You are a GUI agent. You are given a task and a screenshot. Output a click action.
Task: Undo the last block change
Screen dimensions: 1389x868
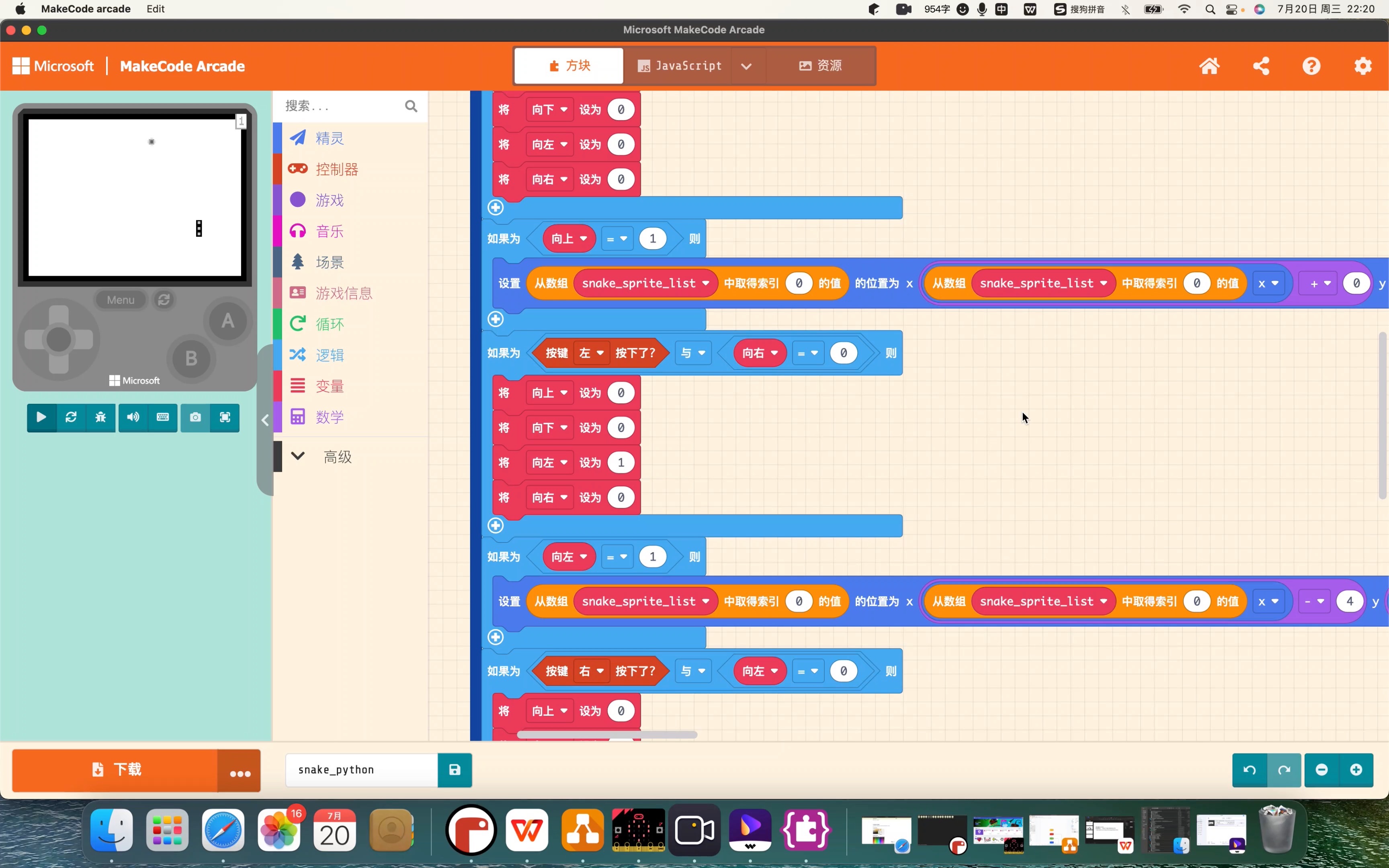(1250, 770)
